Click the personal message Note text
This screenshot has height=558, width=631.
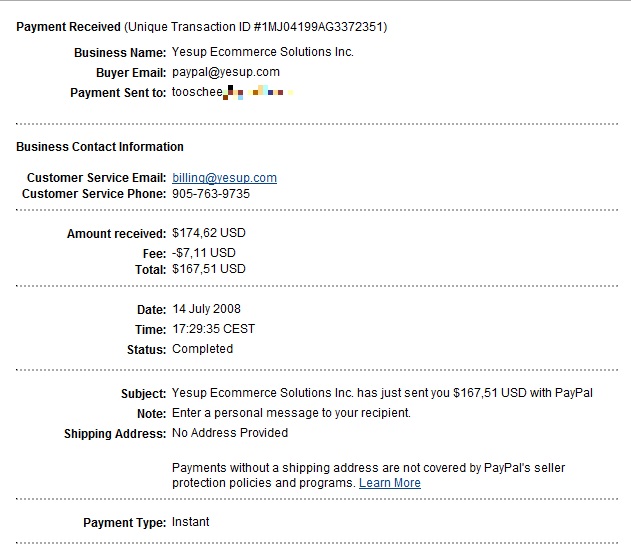(291, 413)
